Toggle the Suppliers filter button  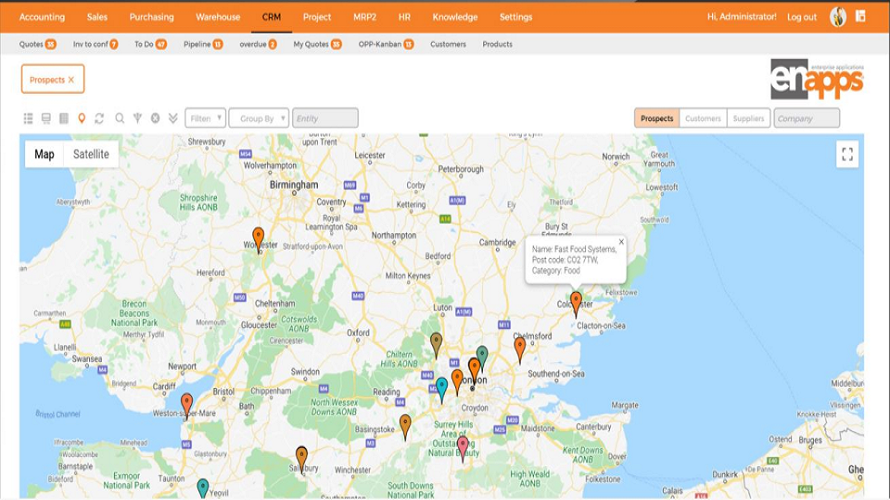click(748, 118)
